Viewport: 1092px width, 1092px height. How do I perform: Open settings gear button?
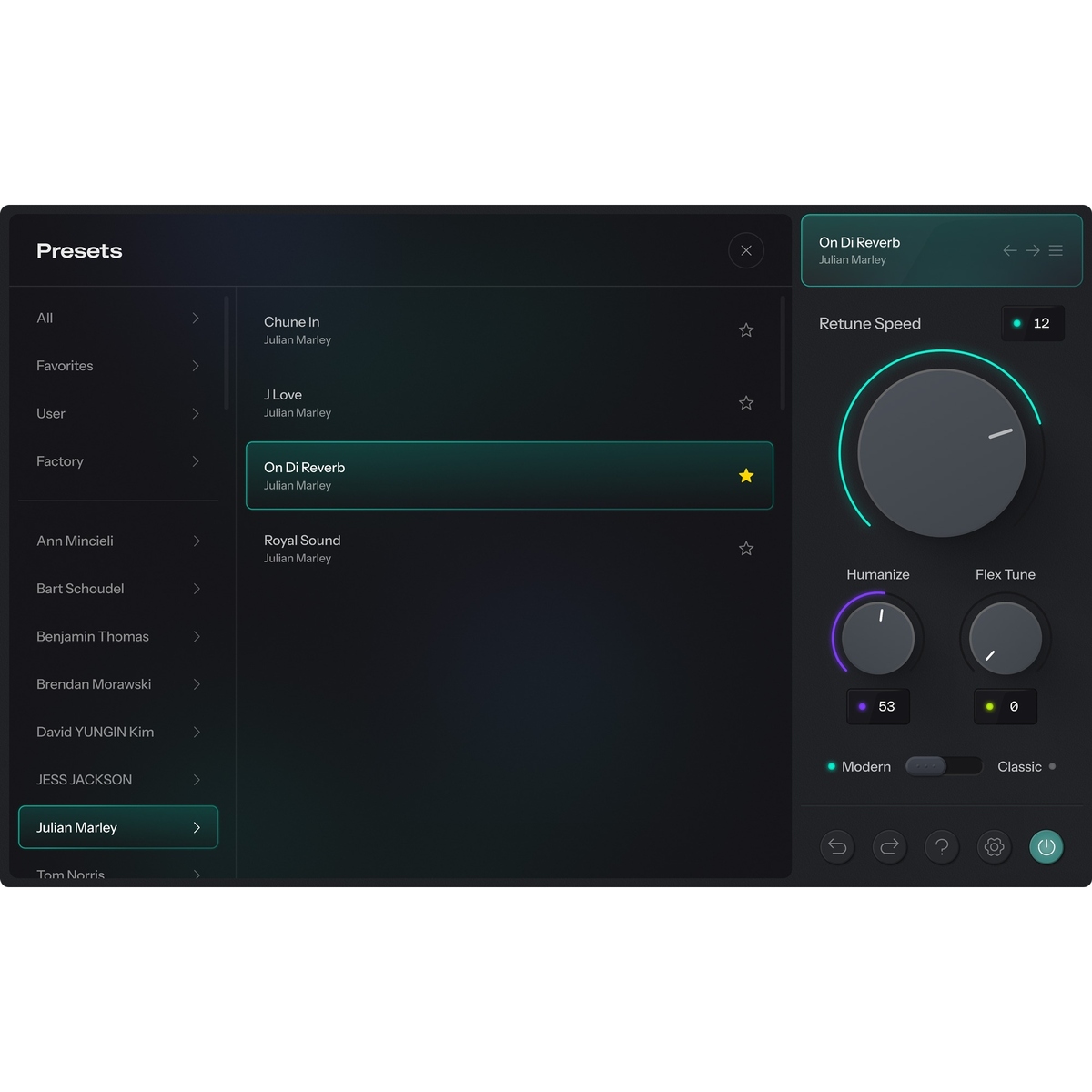click(994, 847)
